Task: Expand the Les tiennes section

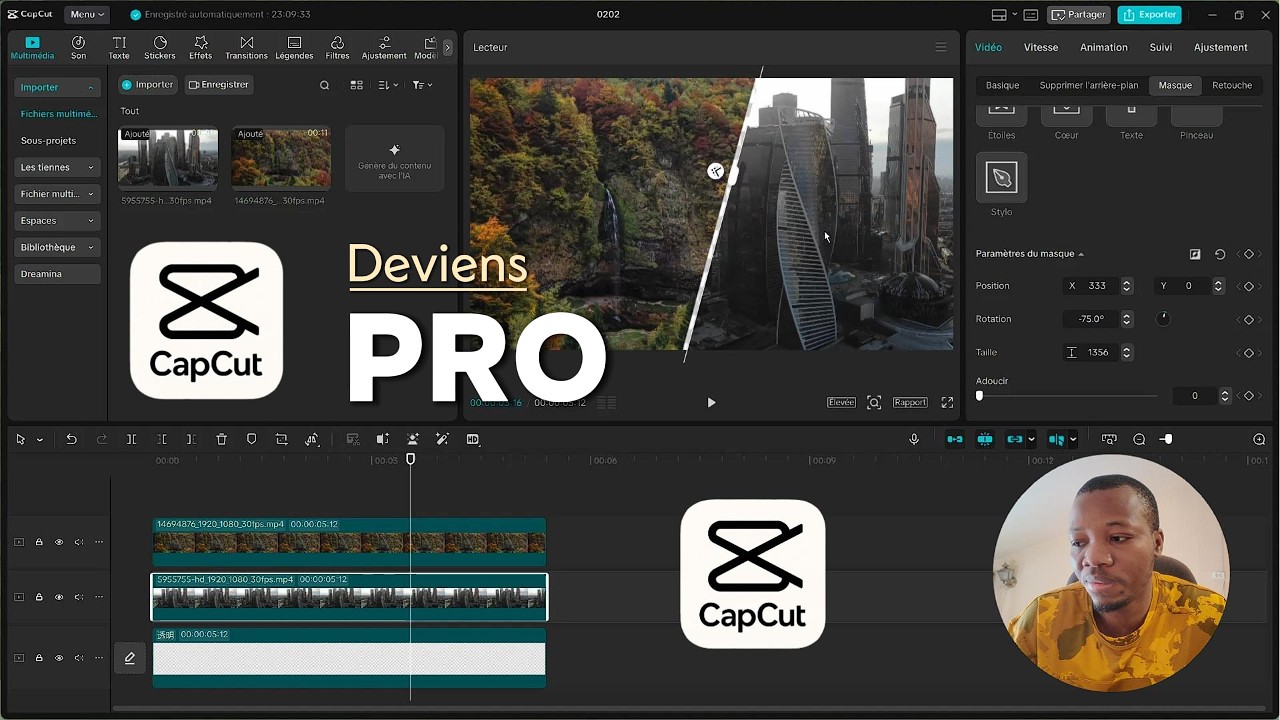Action: click(x=57, y=167)
